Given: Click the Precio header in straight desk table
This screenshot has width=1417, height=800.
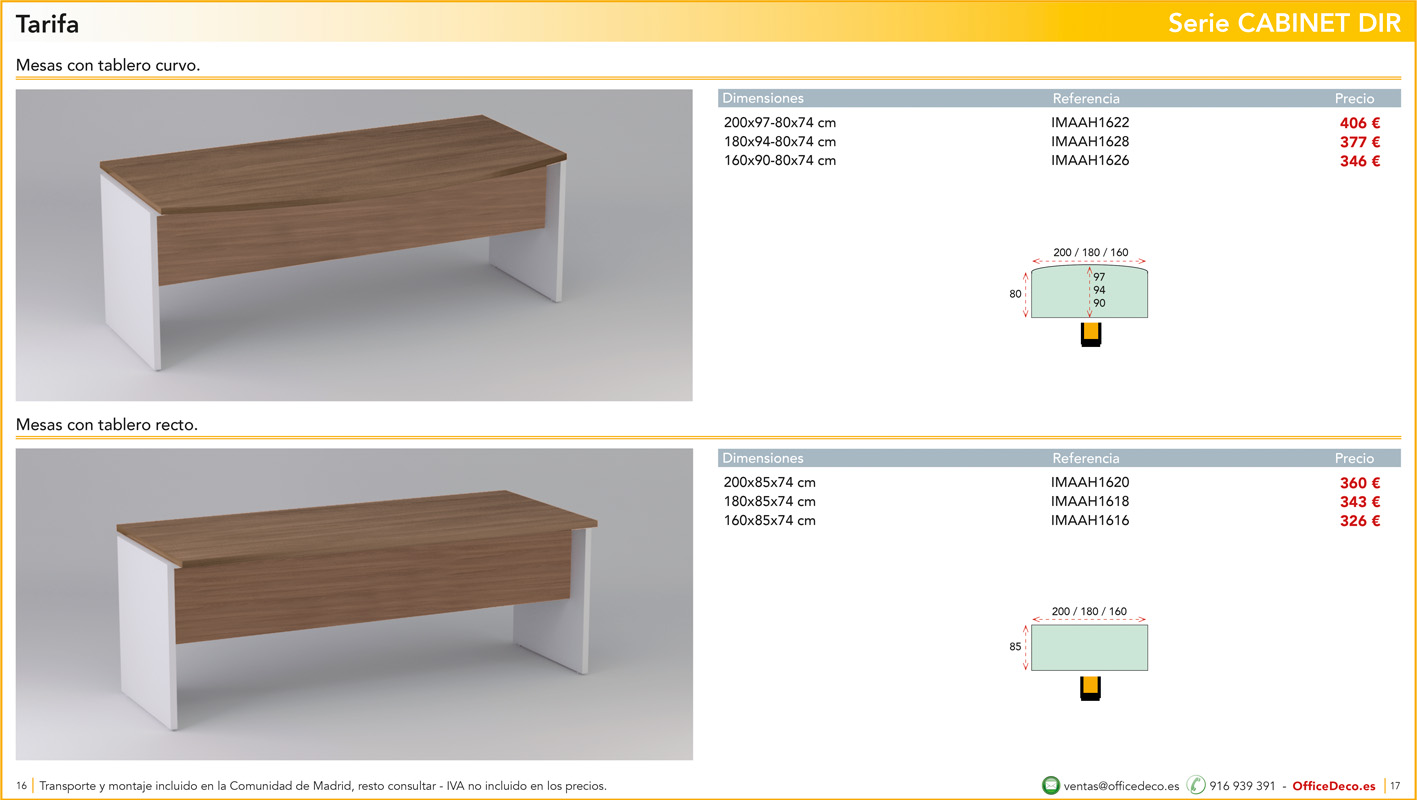Looking at the screenshot, I should (1355, 459).
